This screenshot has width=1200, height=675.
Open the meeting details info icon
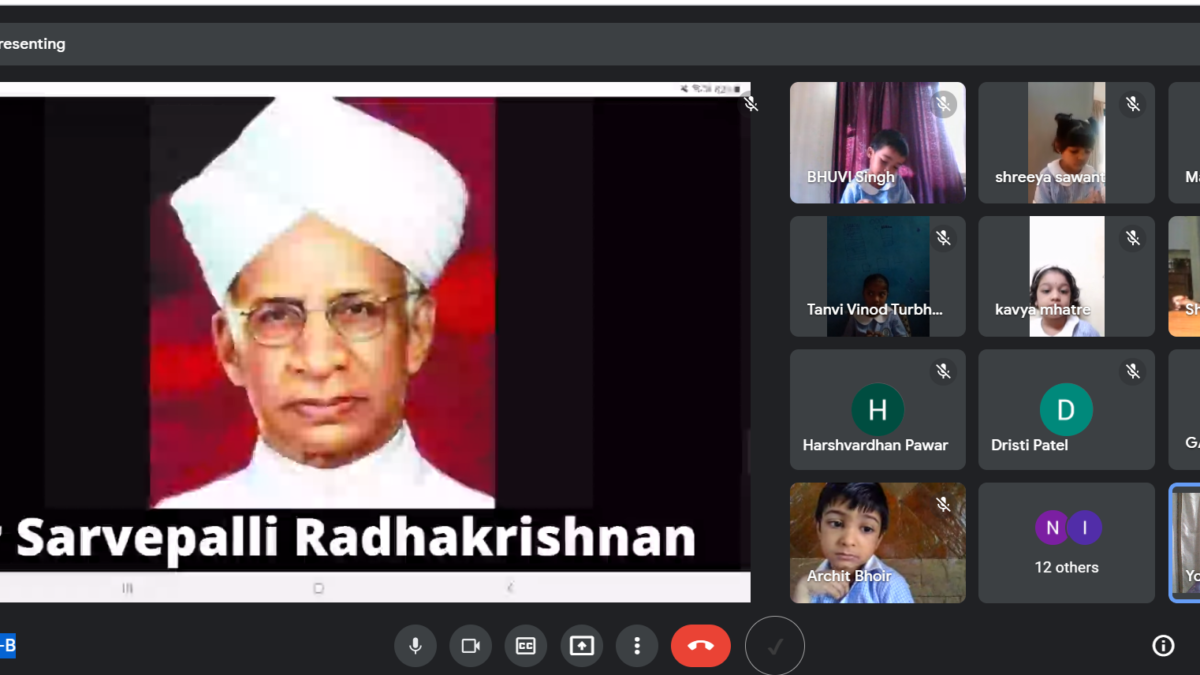coord(1163,646)
